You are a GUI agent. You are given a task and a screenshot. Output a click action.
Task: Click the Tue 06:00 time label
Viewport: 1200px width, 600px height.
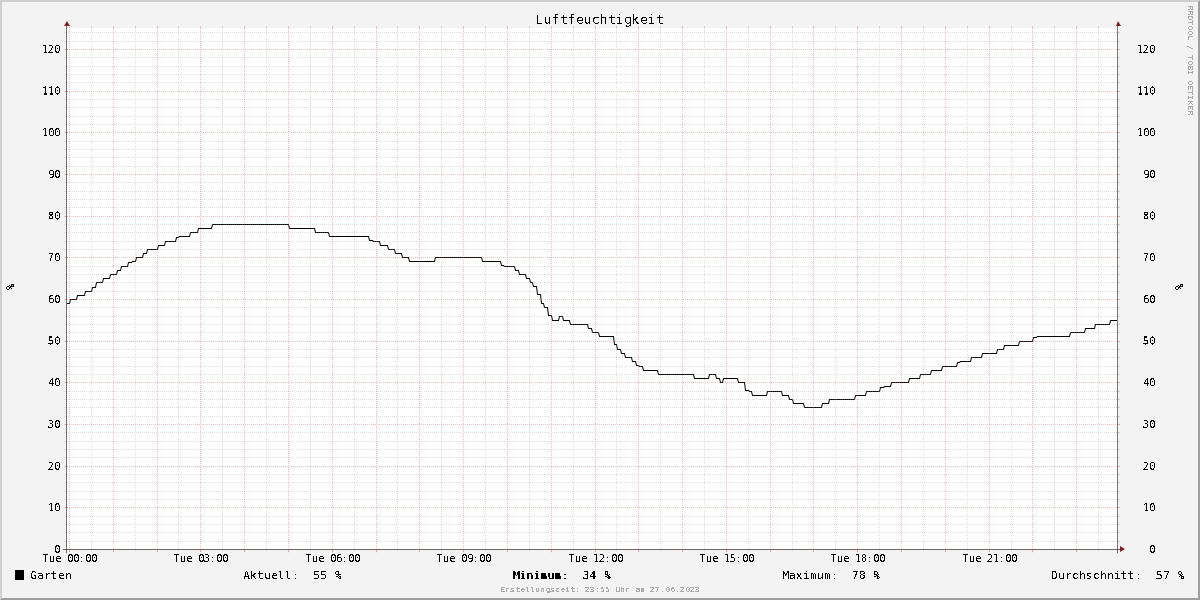(x=333, y=558)
